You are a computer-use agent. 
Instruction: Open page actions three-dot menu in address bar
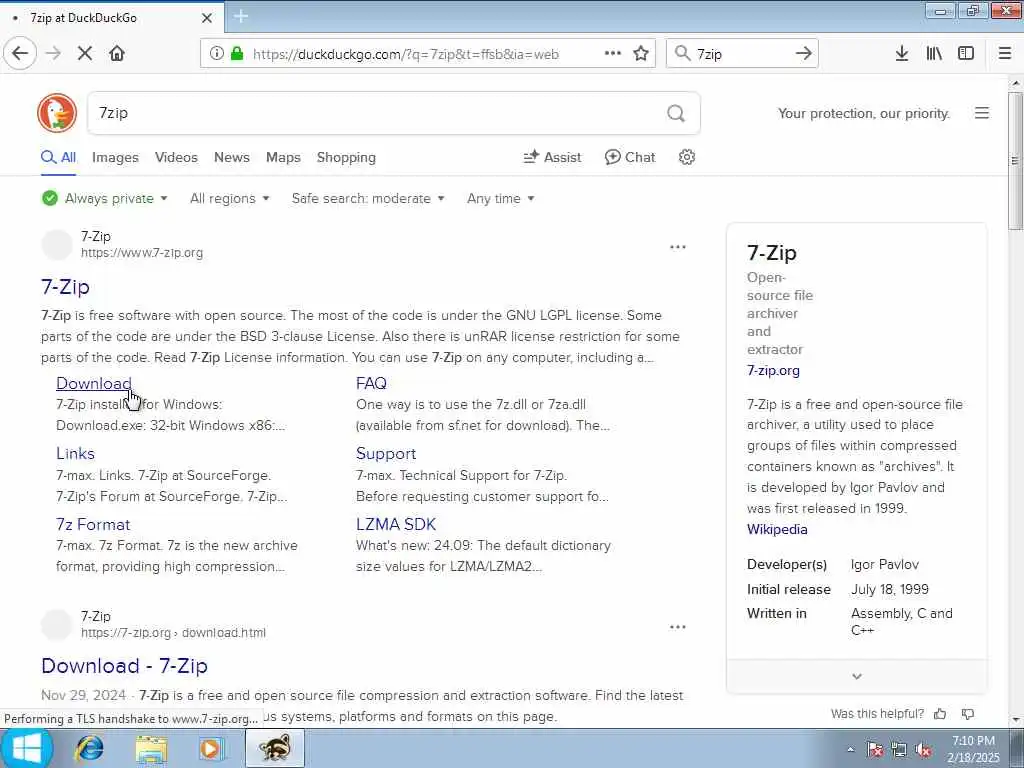[x=613, y=54]
